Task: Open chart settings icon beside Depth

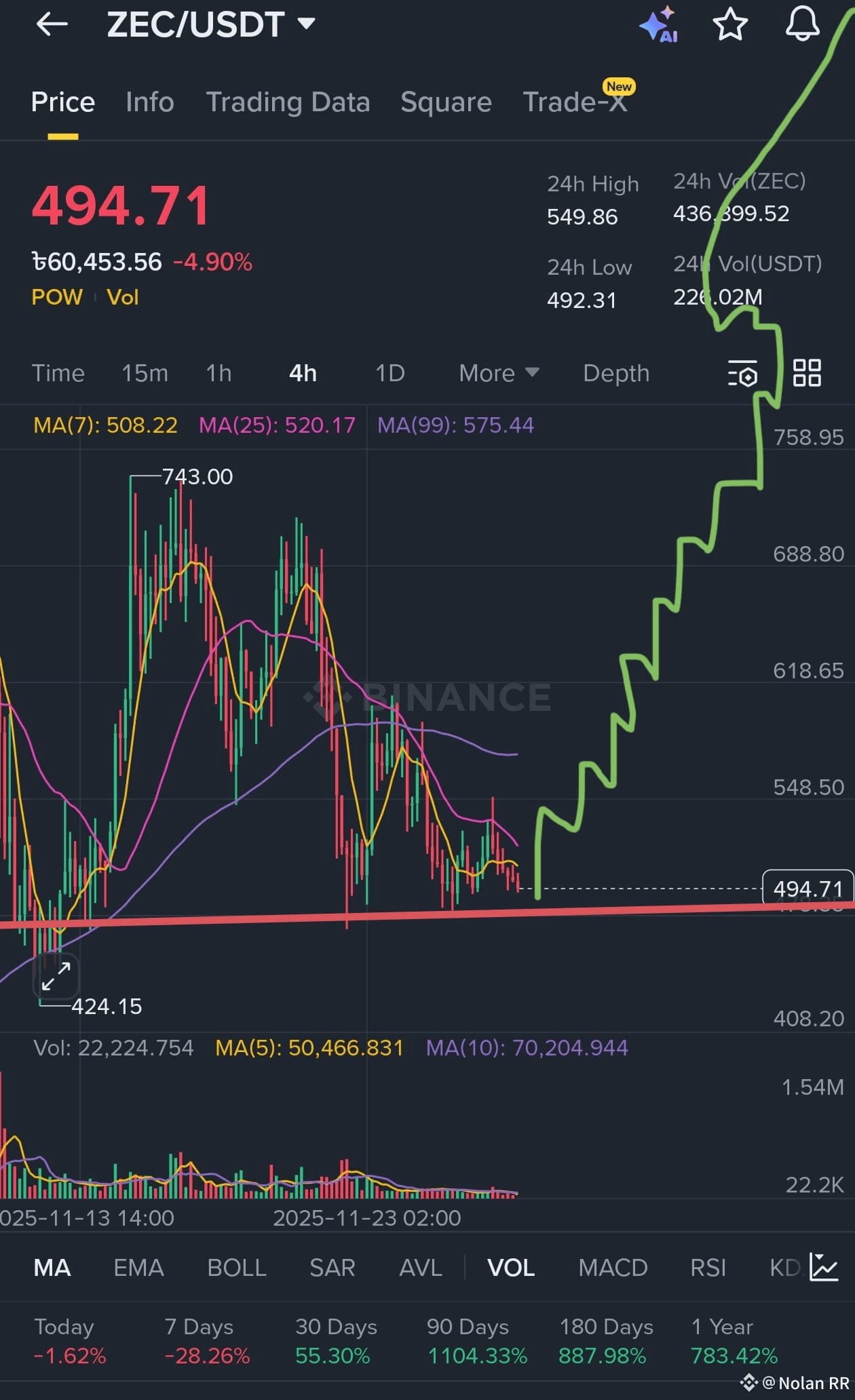Action: (x=742, y=374)
